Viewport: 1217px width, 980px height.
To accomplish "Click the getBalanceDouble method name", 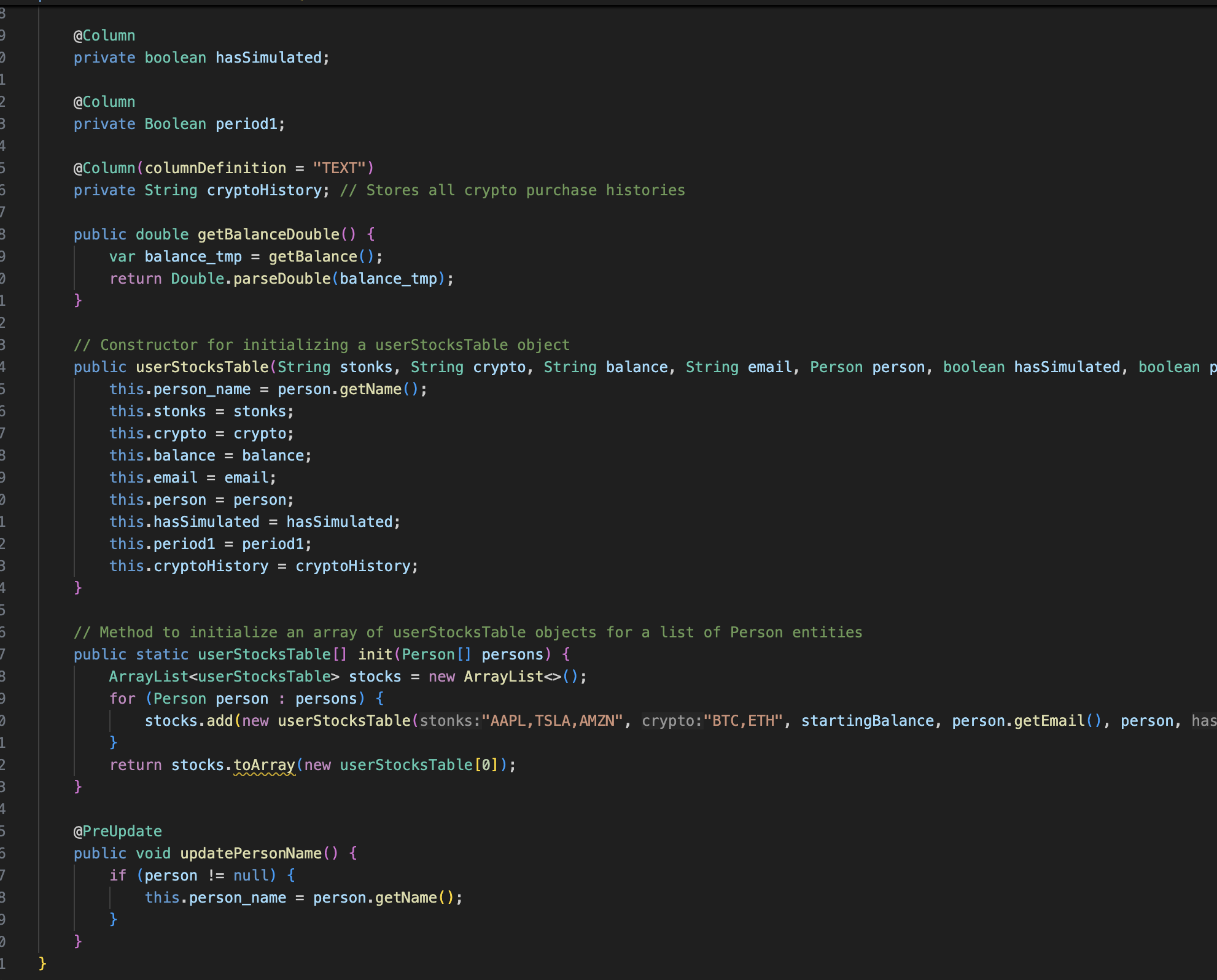I will (x=268, y=235).
